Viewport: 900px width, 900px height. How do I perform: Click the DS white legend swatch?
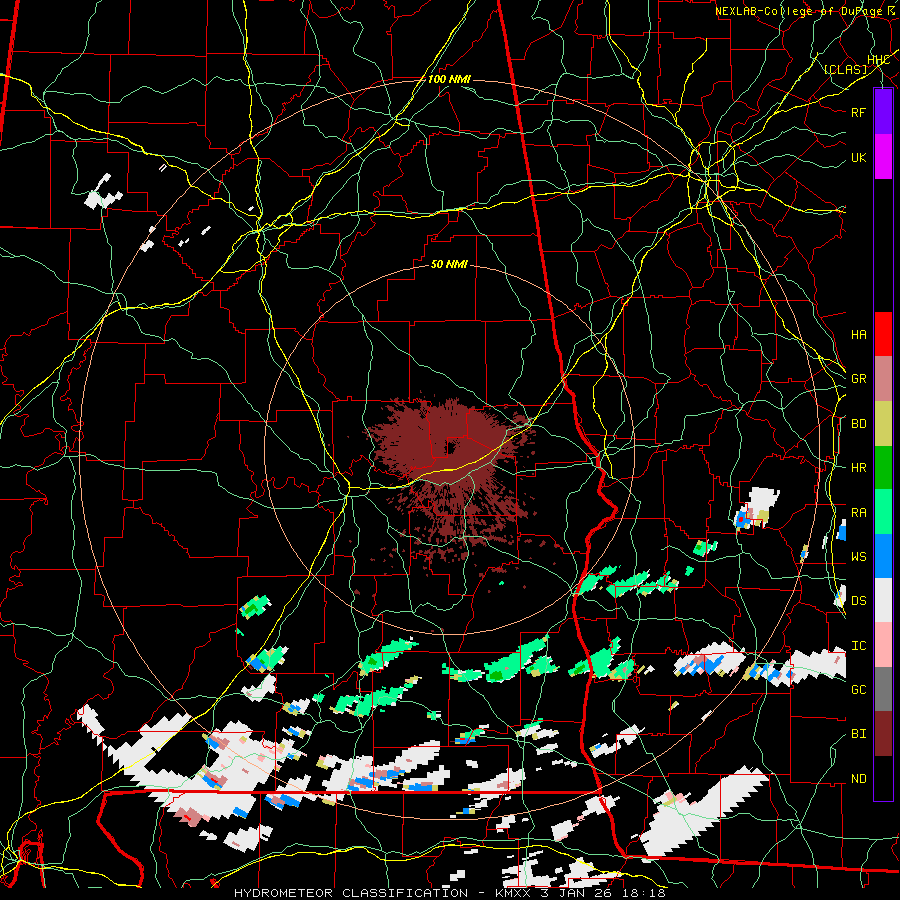pos(883,600)
